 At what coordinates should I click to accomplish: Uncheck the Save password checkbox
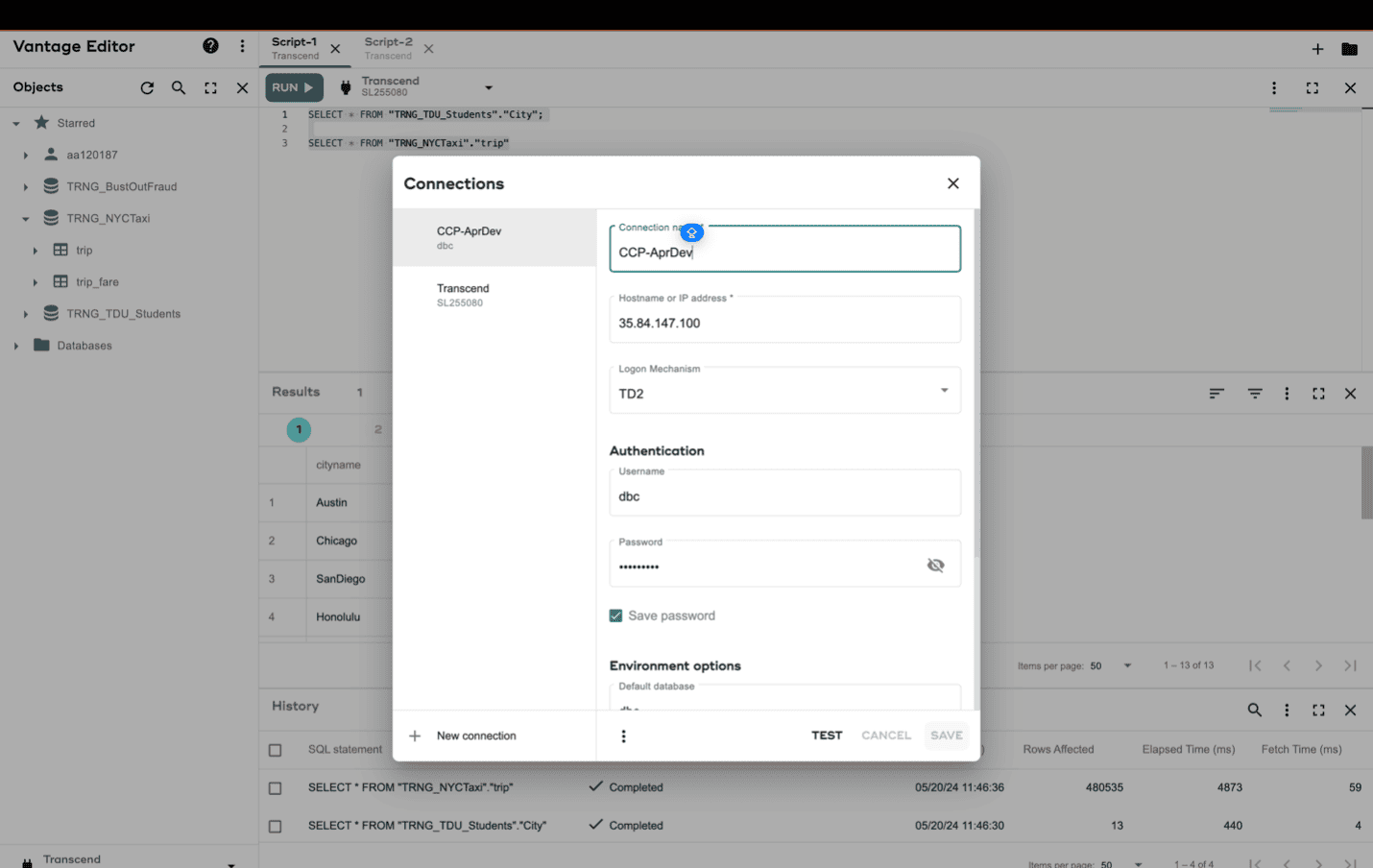[615, 615]
